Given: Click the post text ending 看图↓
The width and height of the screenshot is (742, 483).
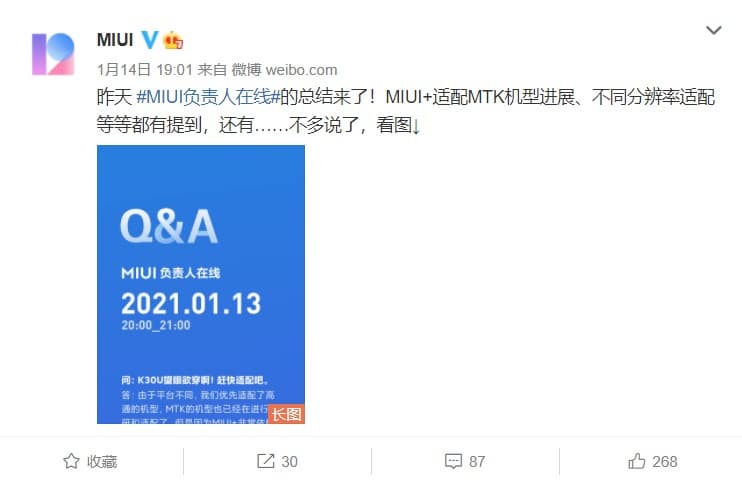Looking at the screenshot, I should [406, 111].
